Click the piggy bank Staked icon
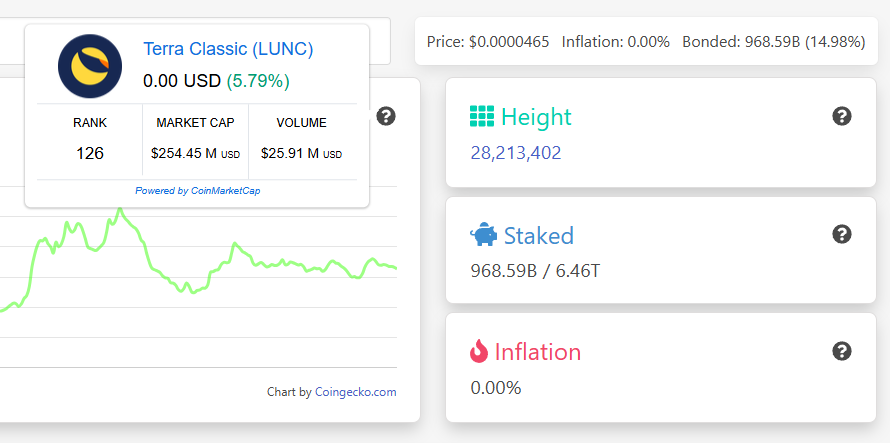This screenshot has height=443, width=890. coord(482,235)
